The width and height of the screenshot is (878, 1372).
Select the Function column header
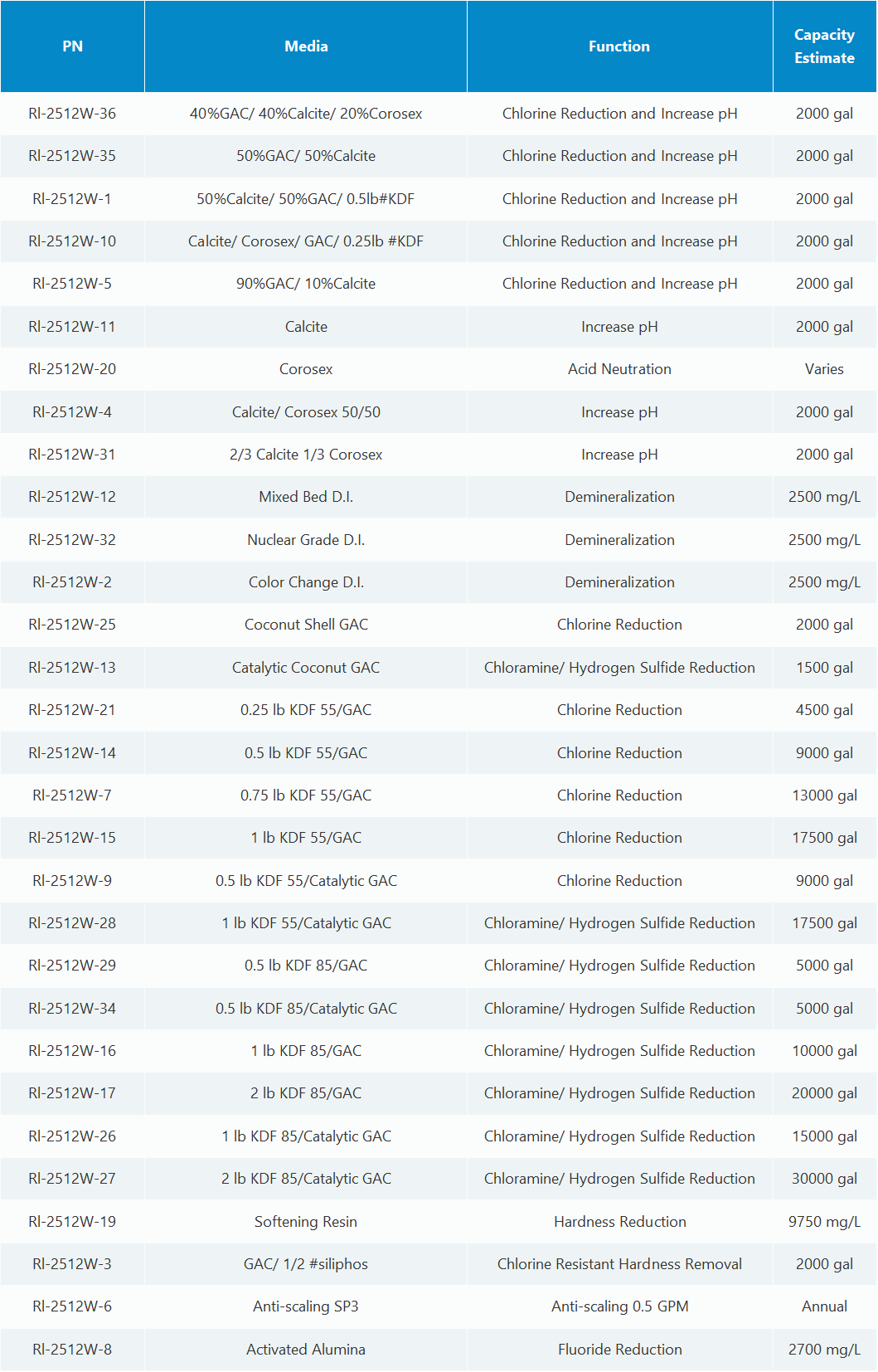(x=619, y=46)
